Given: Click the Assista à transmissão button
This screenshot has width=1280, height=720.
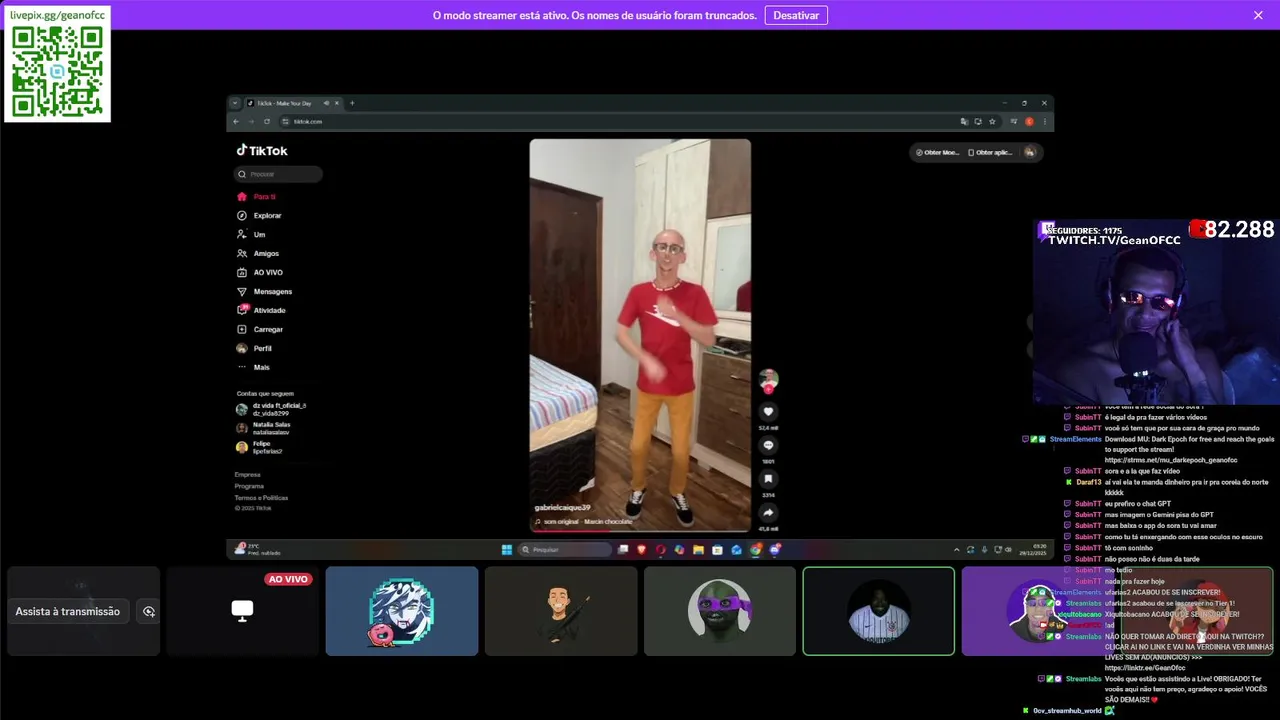Looking at the screenshot, I should tap(68, 611).
